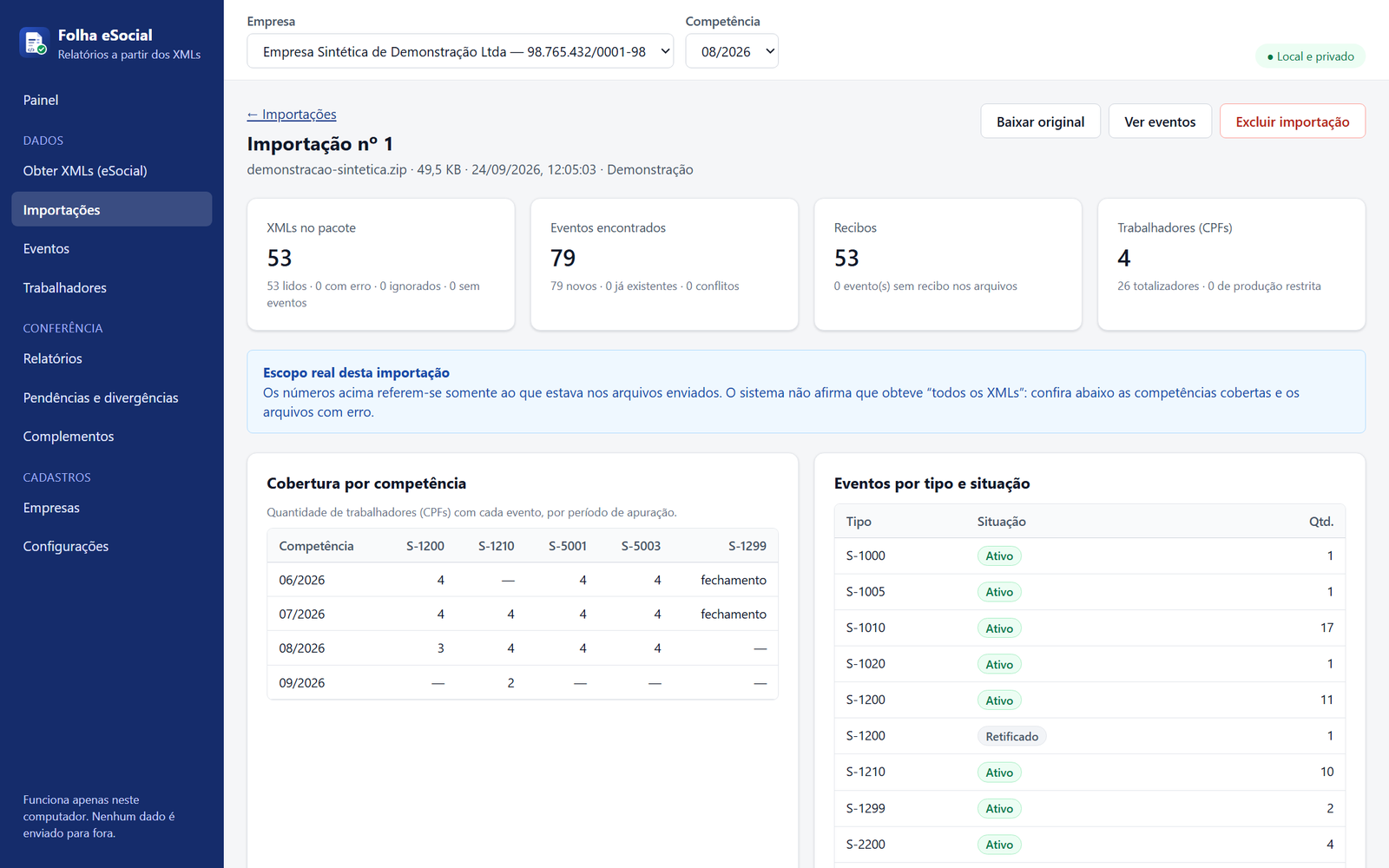Click Excluir importação button

click(1293, 122)
